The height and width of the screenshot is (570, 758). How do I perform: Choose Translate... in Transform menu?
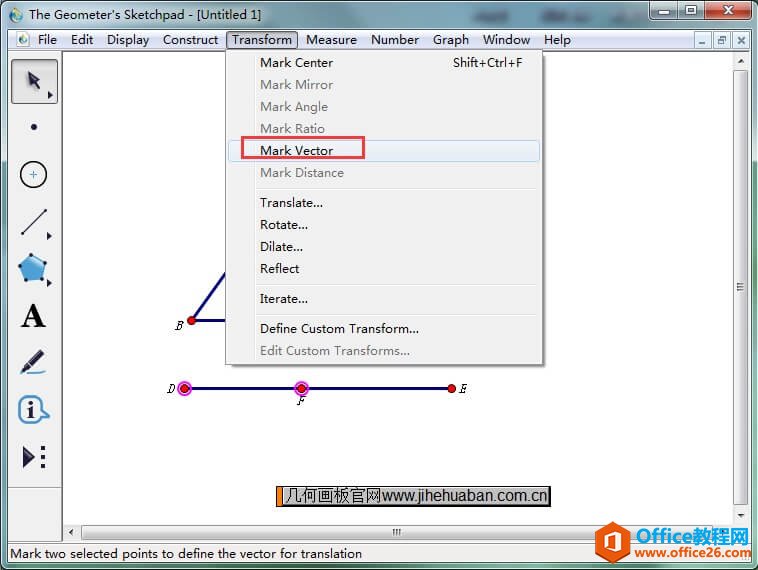pyautogui.click(x=384, y=203)
